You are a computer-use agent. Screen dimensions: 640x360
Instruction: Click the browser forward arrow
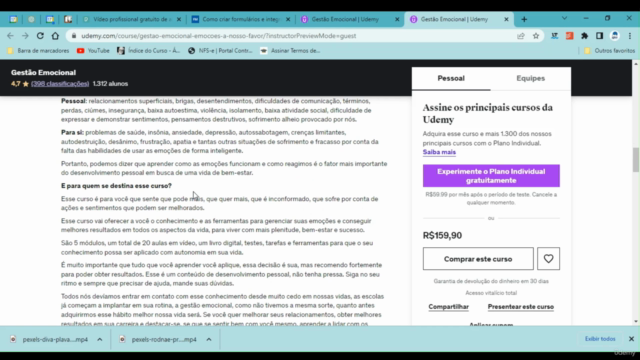25,36
